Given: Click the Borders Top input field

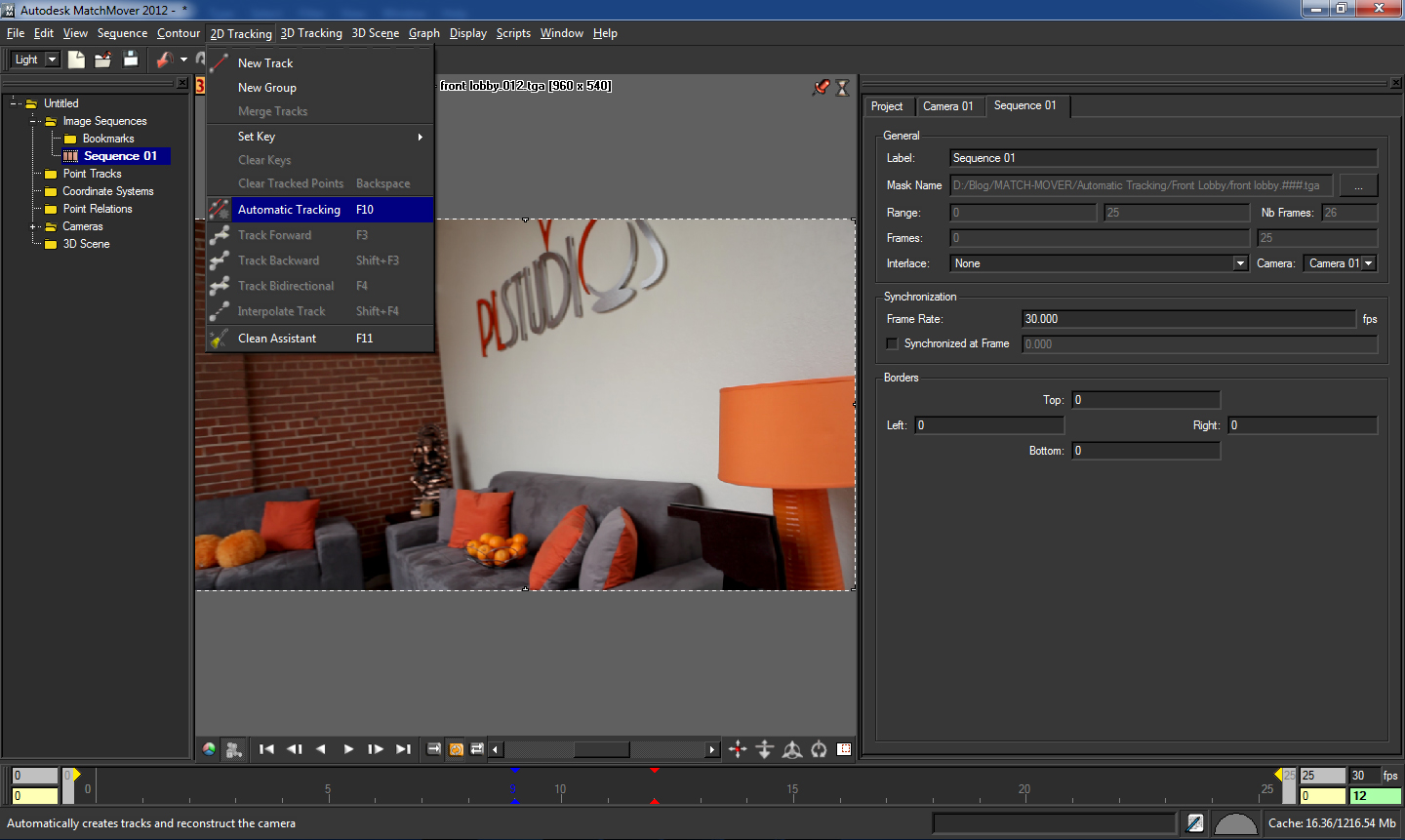Looking at the screenshot, I should pyautogui.click(x=1146, y=400).
